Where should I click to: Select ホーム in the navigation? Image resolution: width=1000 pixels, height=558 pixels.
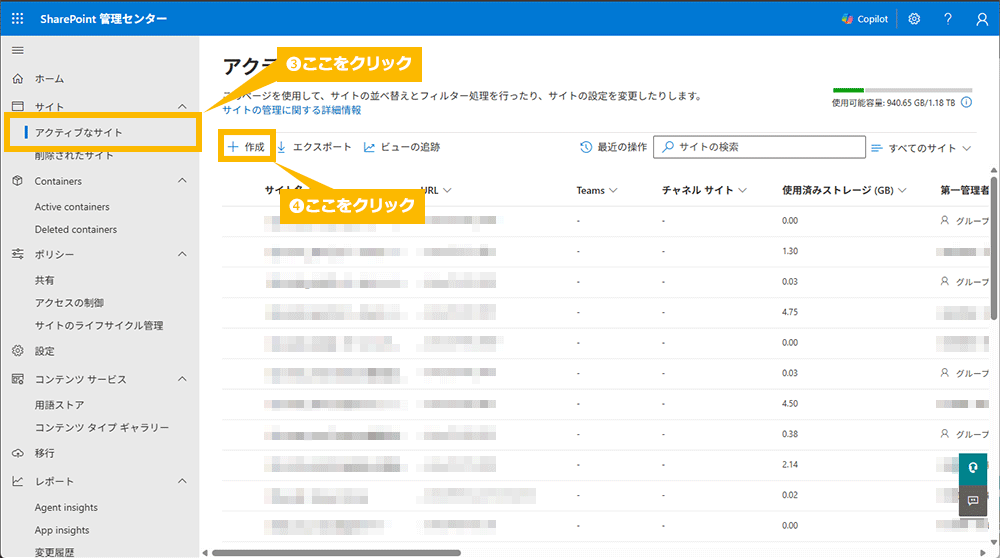pyautogui.click(x=49, y=79)
